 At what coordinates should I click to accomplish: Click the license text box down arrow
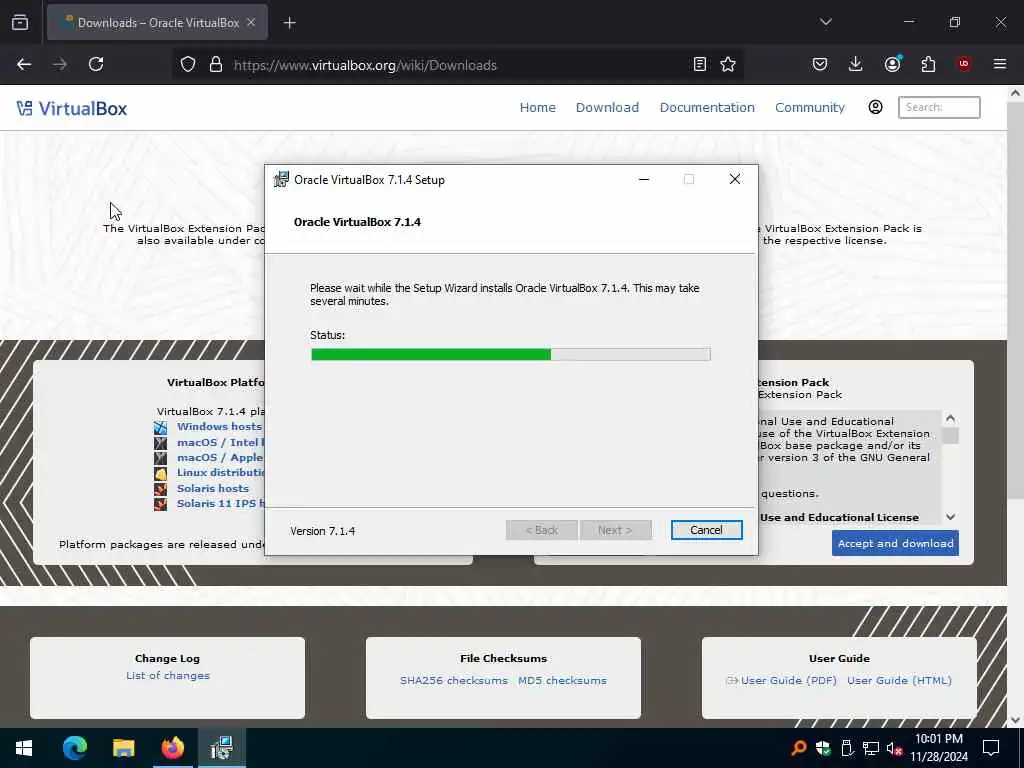pos(950,517)
